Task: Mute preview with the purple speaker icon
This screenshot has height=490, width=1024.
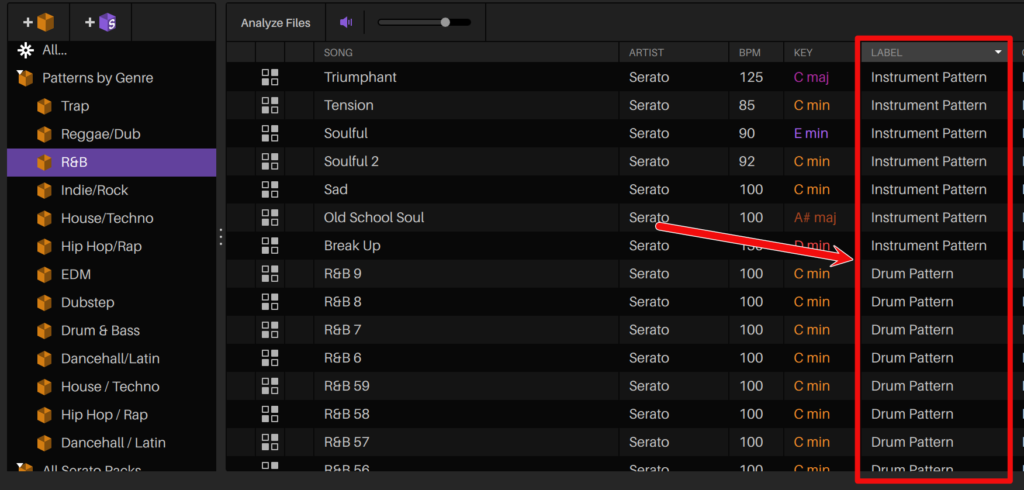Action: click(346, 22)
